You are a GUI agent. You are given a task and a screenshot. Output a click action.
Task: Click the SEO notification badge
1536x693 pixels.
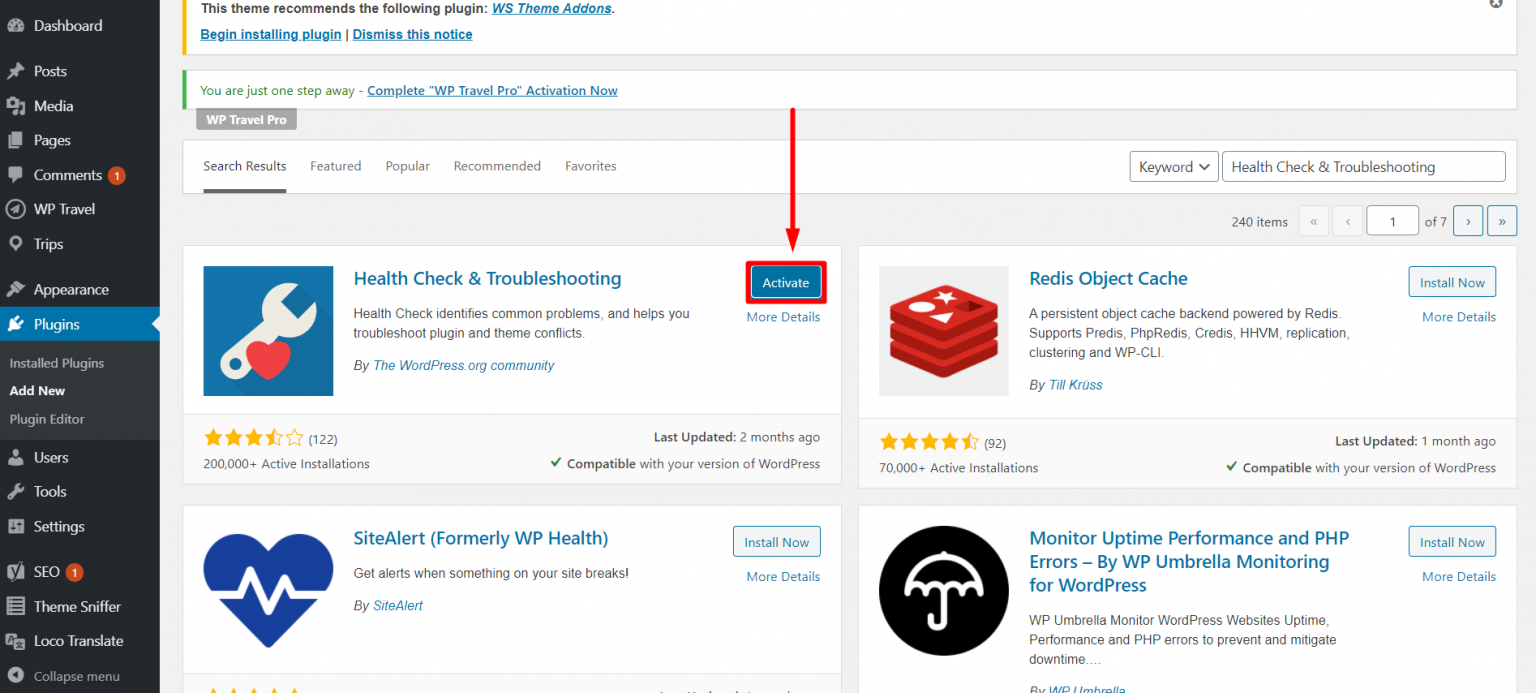74,573
